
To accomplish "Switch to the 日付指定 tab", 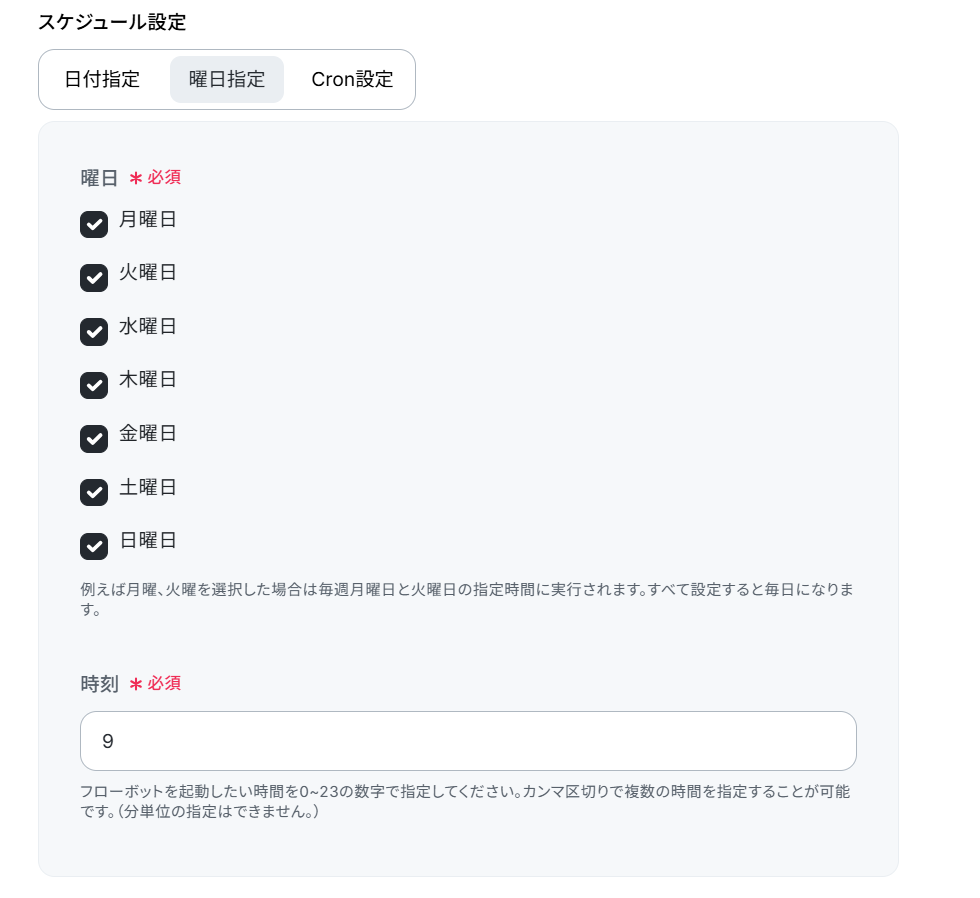I will coord(102,79).
